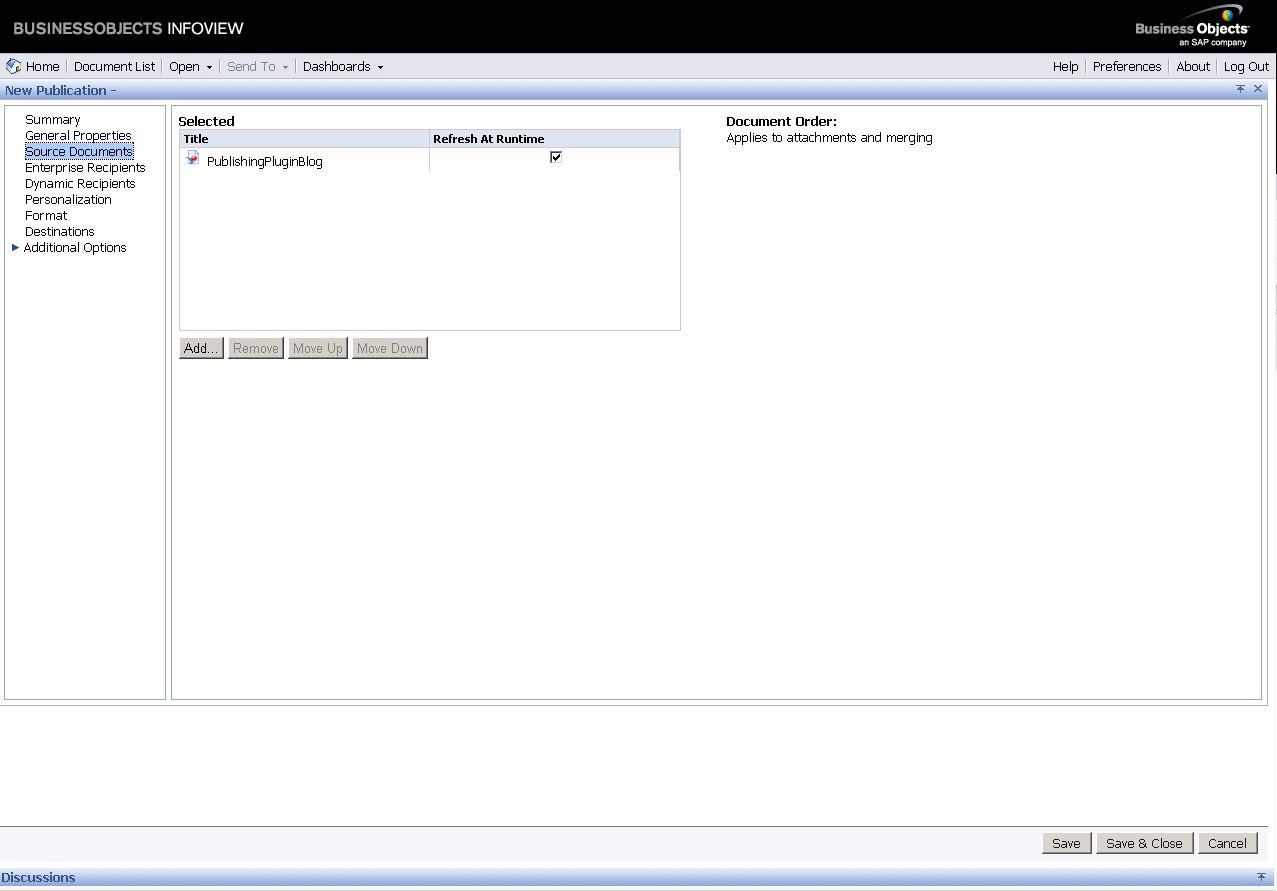
Task: Open the Send To dropdown menu
Action: [x=257, y=67]
